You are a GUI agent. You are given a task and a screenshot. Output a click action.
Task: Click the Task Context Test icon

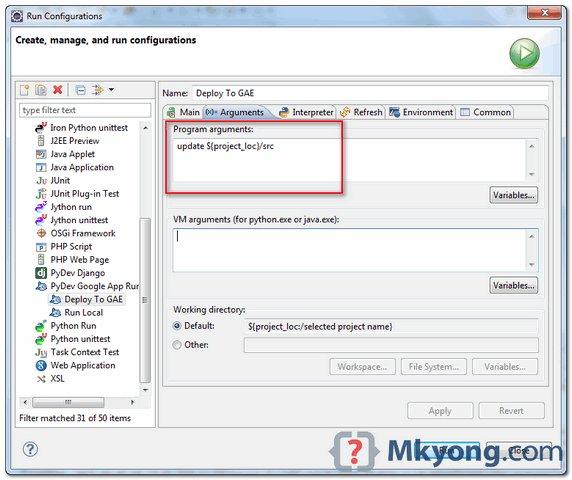pos(41,352)
